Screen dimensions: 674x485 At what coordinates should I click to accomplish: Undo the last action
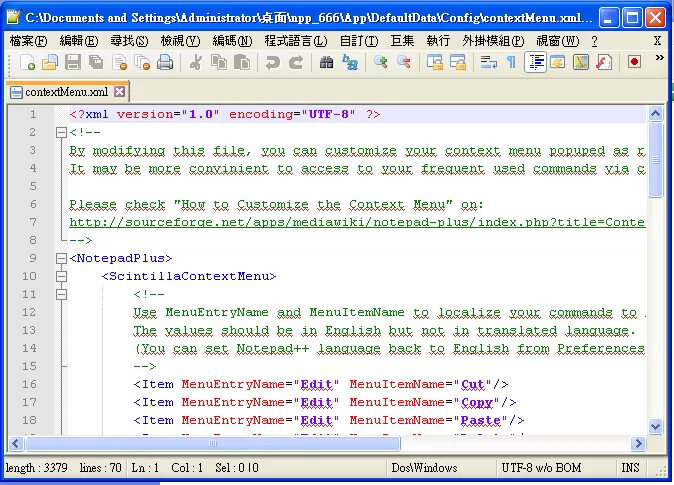tap(273, 62)
